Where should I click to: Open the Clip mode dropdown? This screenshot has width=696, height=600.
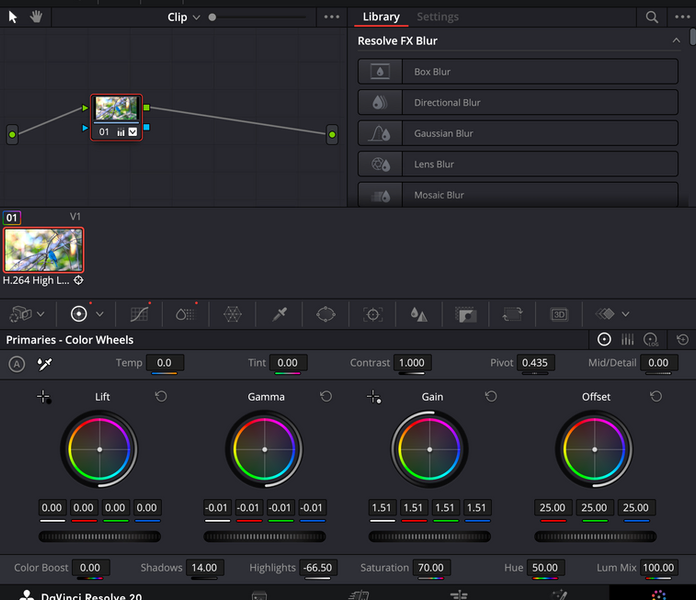(183, 17)
